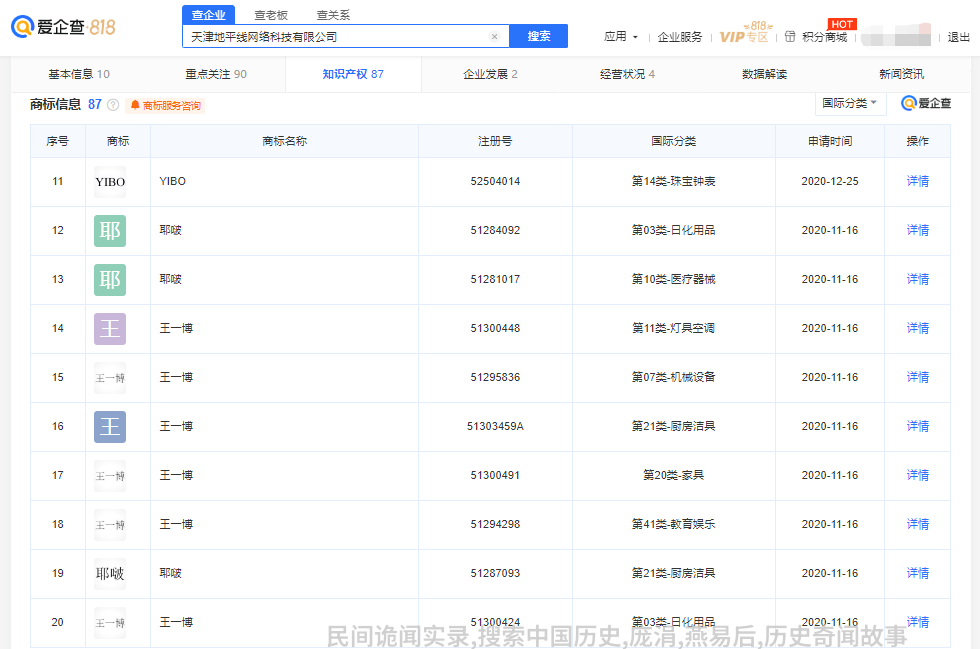Screen dimensions: 980x649
Task: Open the blue 王 trademark image in row 16
Action: coord(110,427)
